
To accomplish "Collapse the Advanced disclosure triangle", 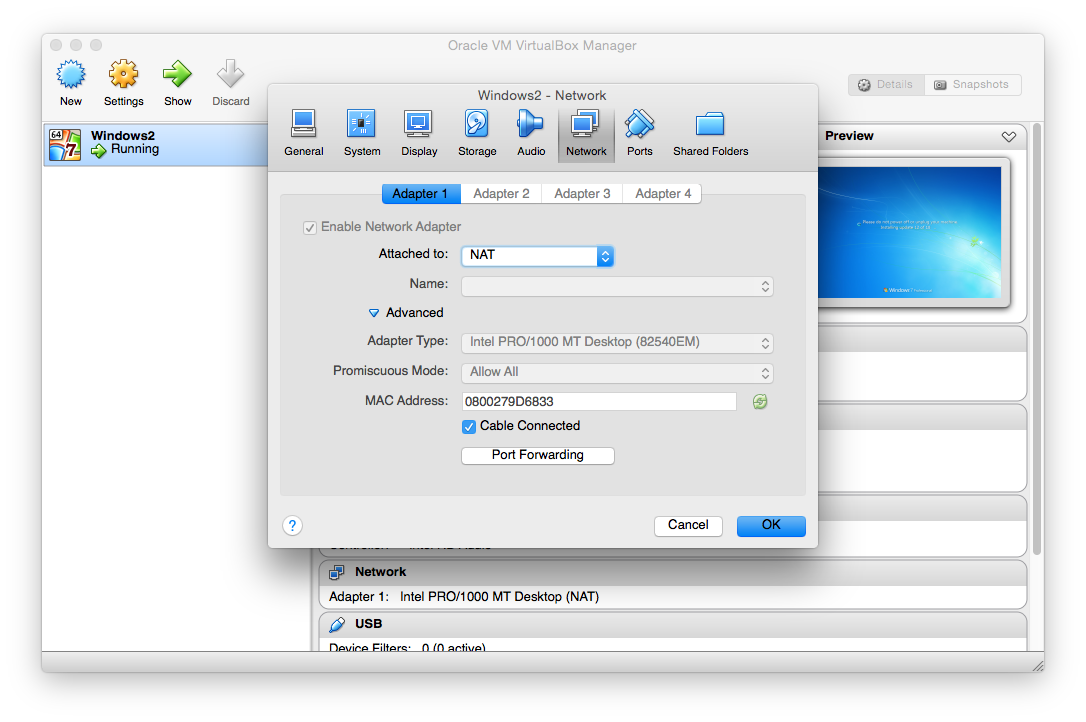I will pos(374,313).
